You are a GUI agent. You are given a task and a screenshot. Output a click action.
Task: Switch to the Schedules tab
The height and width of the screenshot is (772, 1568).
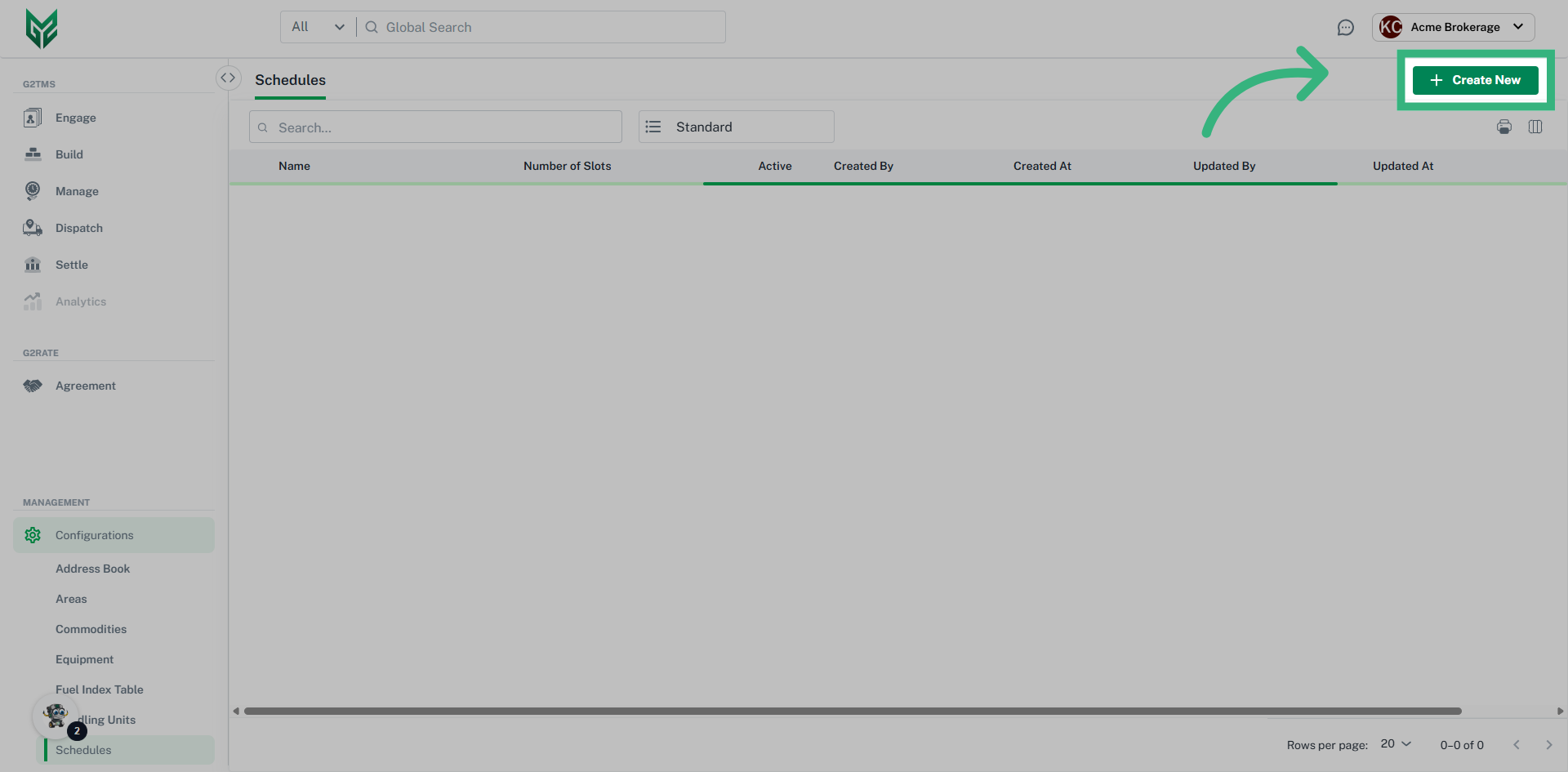coord(290,80)
